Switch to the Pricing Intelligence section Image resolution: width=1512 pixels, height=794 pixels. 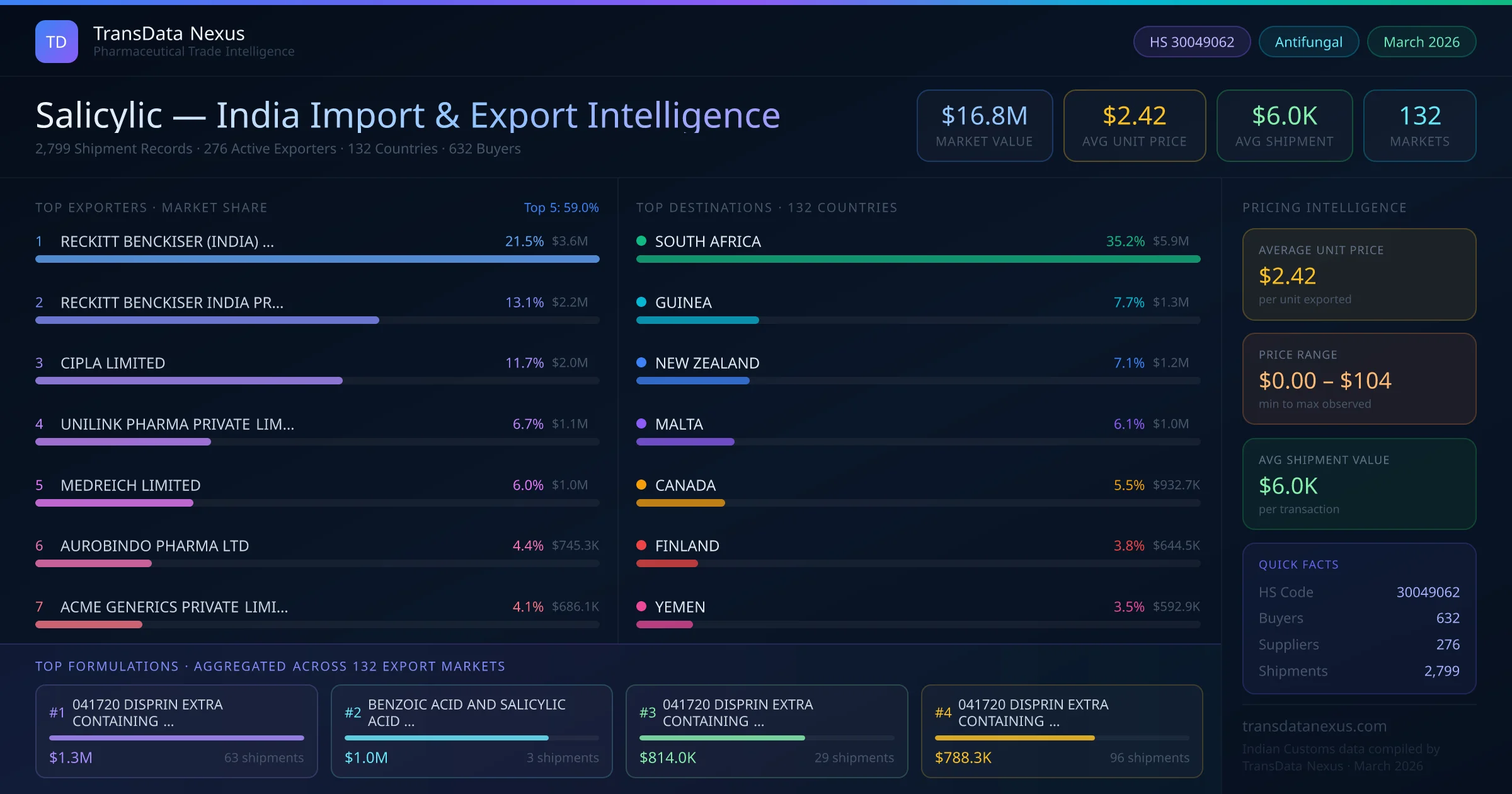(x=1324, y=207)
